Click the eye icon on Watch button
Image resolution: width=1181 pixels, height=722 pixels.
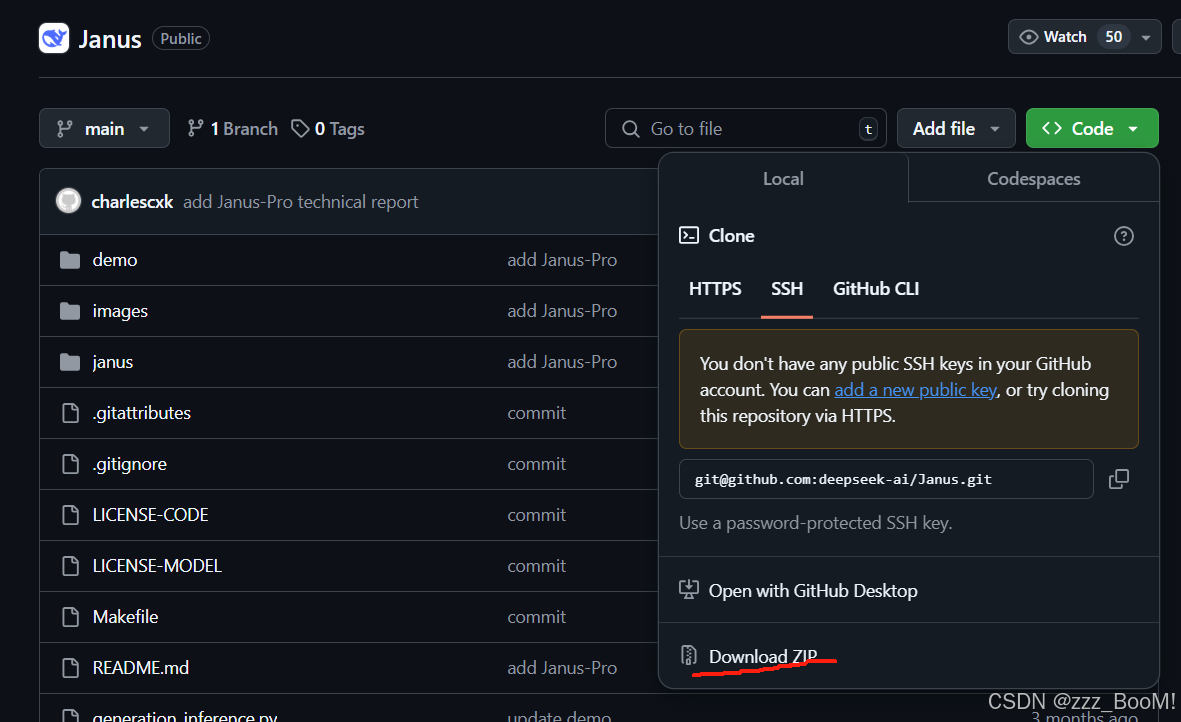coord(1028,37)
